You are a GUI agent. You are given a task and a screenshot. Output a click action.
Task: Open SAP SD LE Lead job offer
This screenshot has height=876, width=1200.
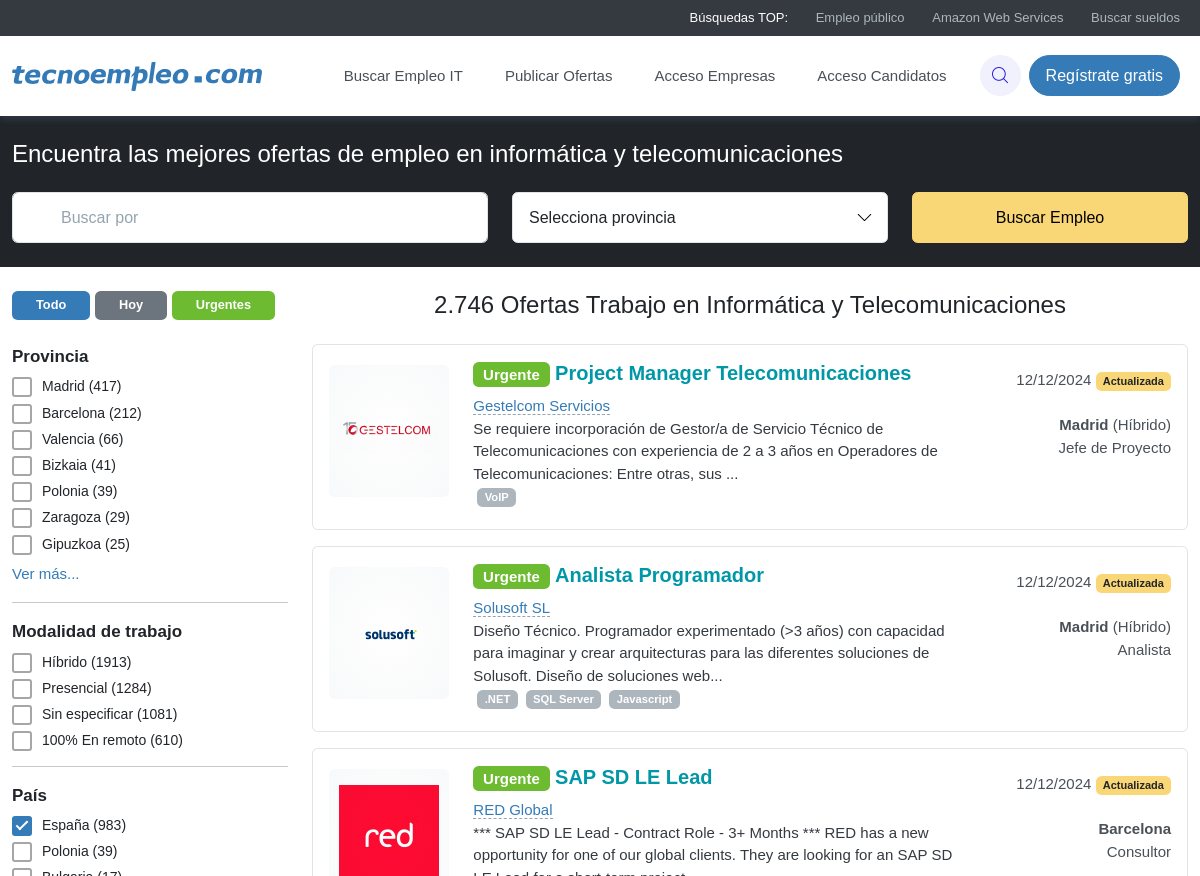634,777
